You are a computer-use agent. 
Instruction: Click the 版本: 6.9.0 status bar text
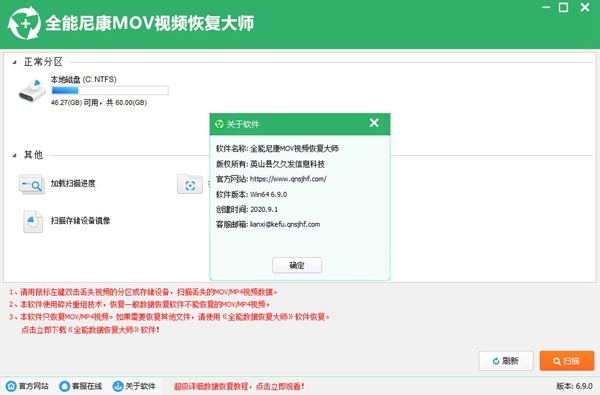pos(574,386)
